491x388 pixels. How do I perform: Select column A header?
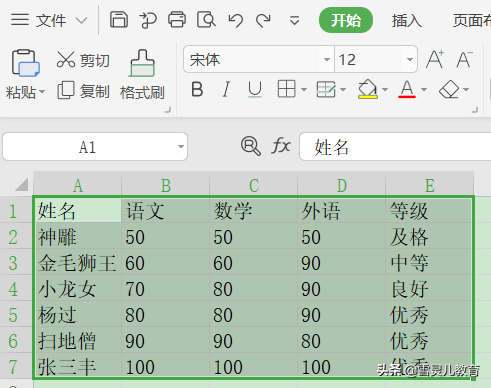tap(78, 184)
